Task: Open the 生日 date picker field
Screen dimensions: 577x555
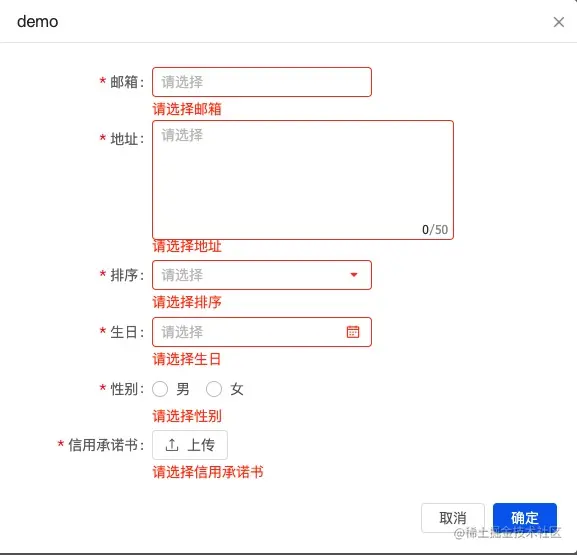Action: pyautogui.click(x=262, y=332)
